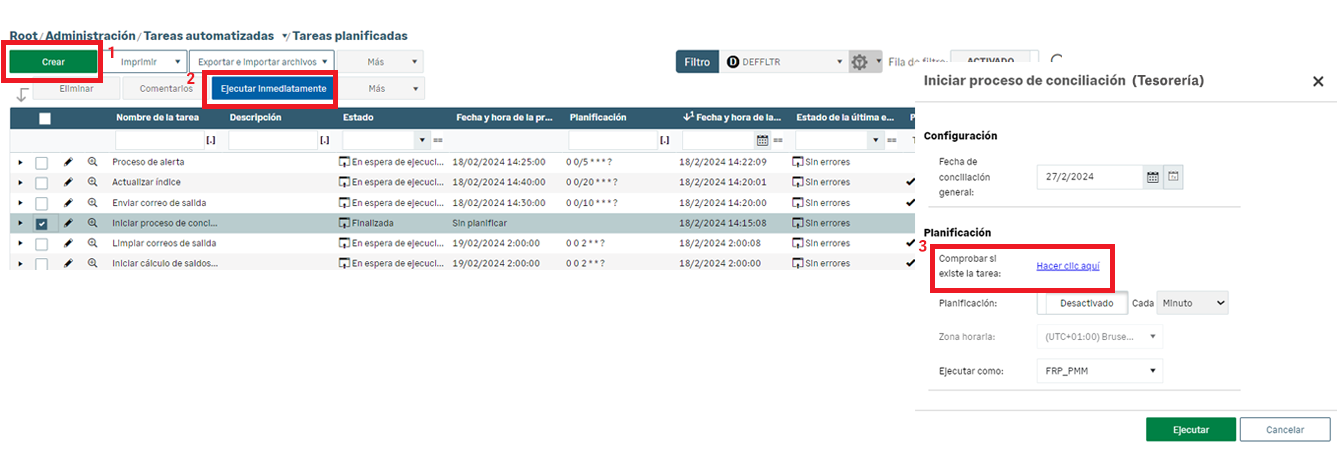Open the Cada Minuto interval dropdown

point(1192,303)
